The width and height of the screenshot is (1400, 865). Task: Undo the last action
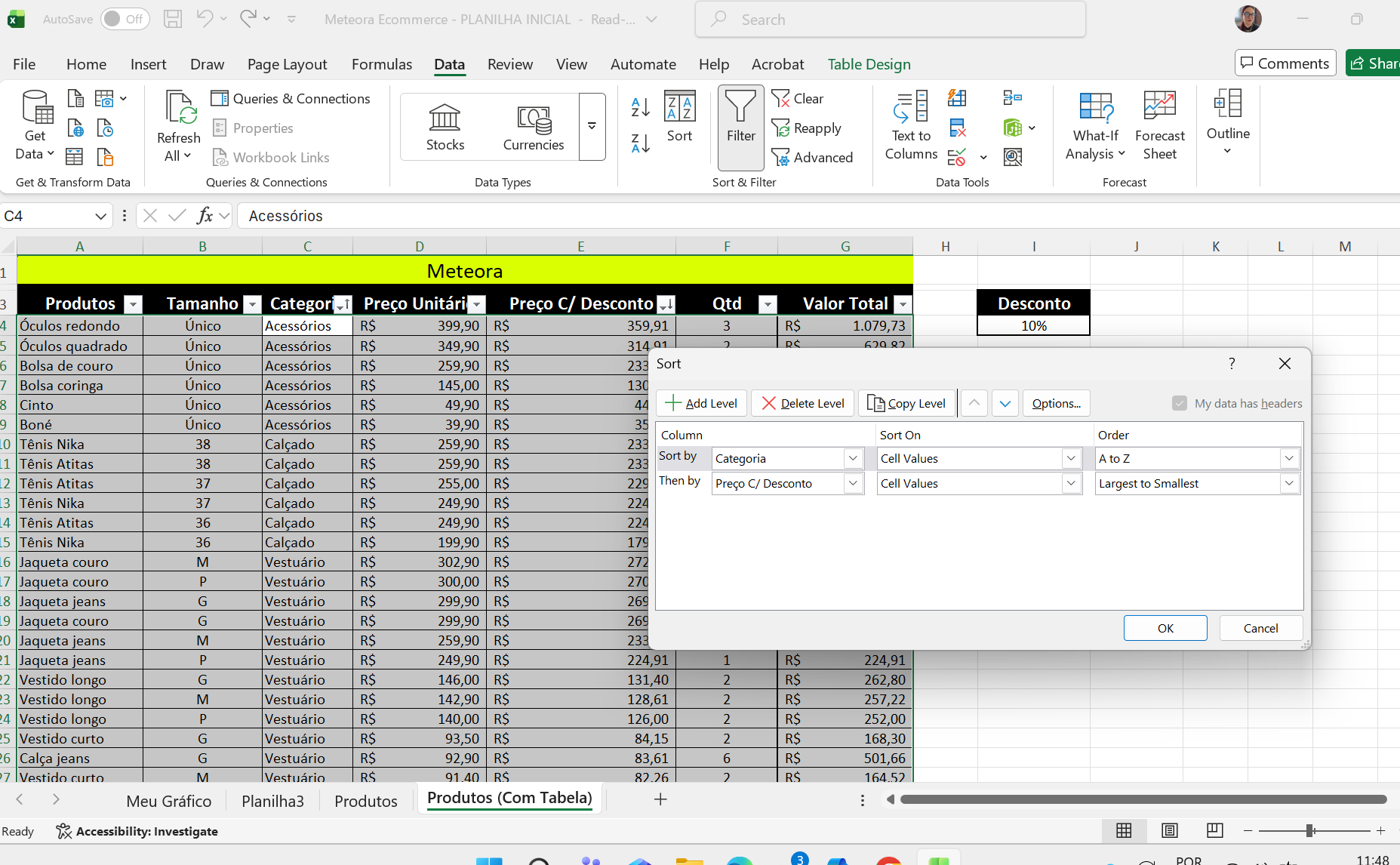(x=205, y=19)
